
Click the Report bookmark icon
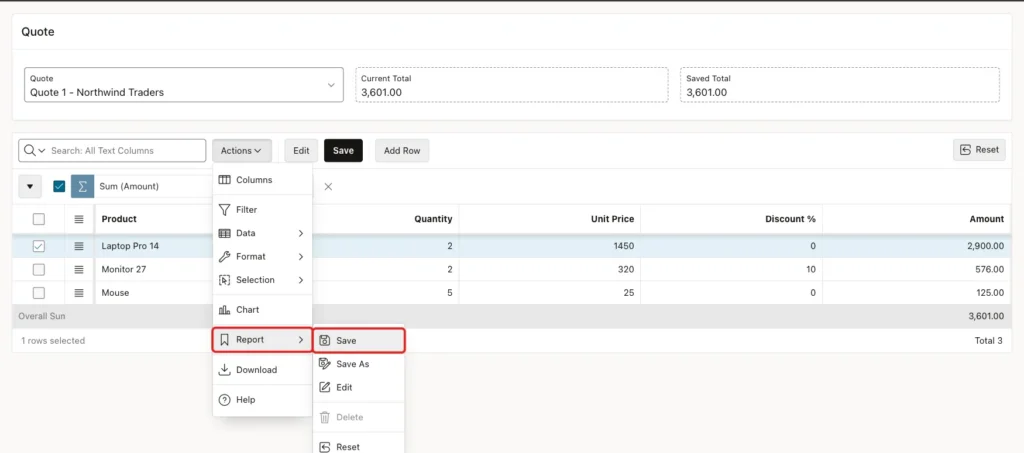225,340
